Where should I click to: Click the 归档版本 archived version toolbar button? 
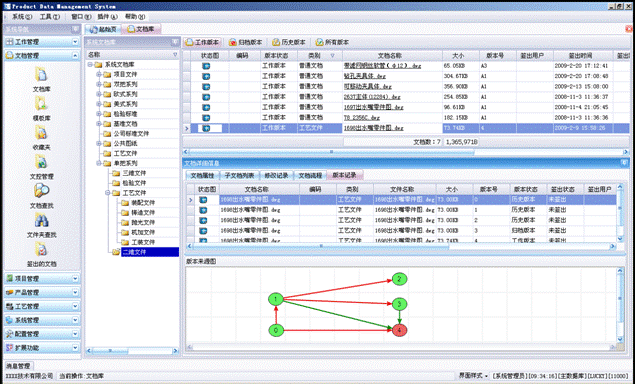245,42
